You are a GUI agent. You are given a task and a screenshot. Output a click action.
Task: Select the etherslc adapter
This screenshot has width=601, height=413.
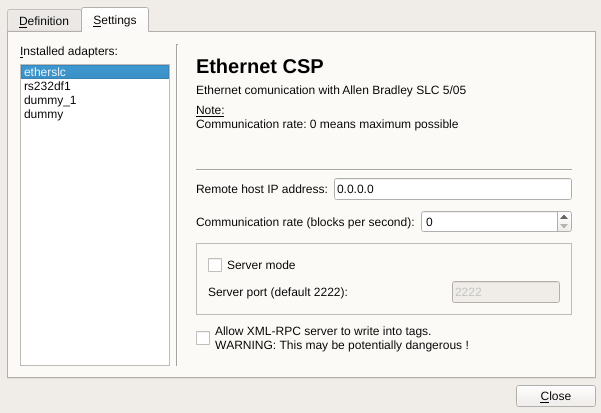[x=95, y=72]
